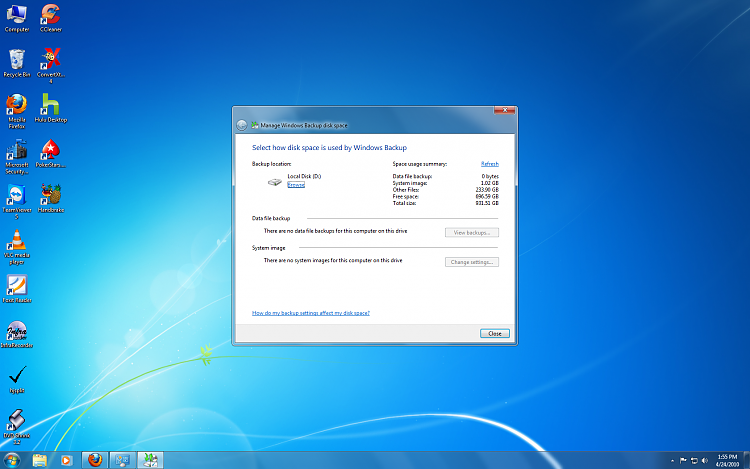Select the hjsplit checkmark desktop icon

17,379
